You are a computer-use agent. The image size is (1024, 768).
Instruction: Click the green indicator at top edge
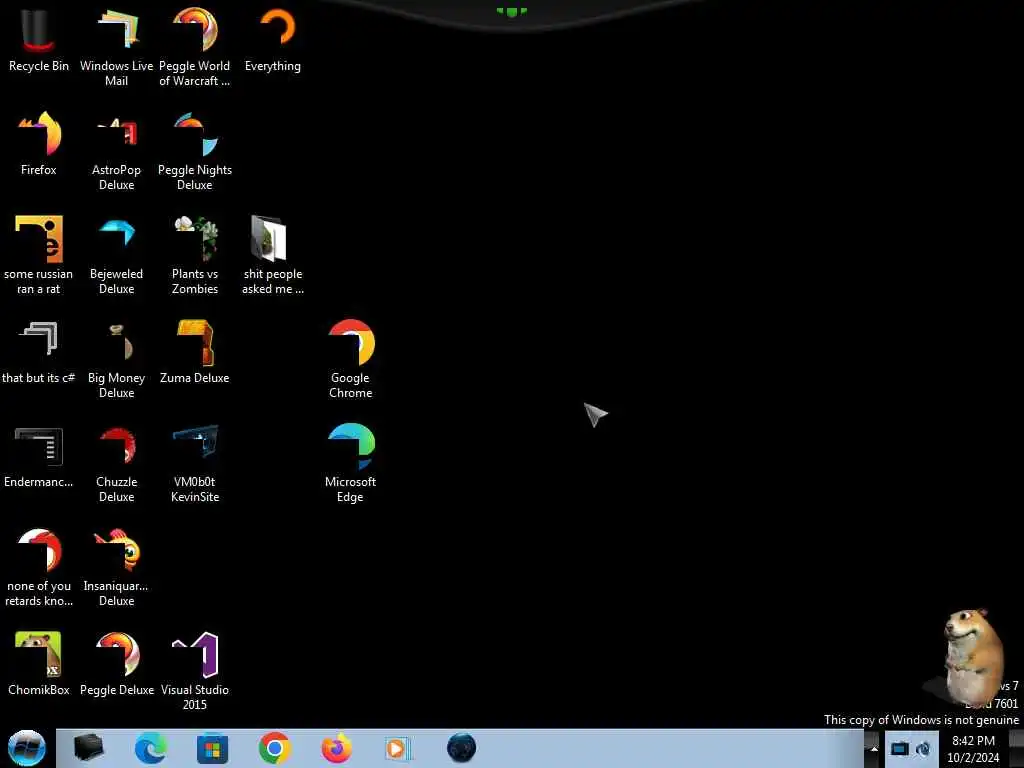511,11
